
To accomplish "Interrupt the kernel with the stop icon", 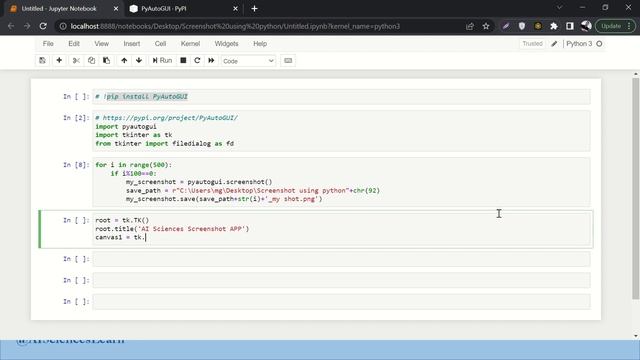I will pos(183,60).
